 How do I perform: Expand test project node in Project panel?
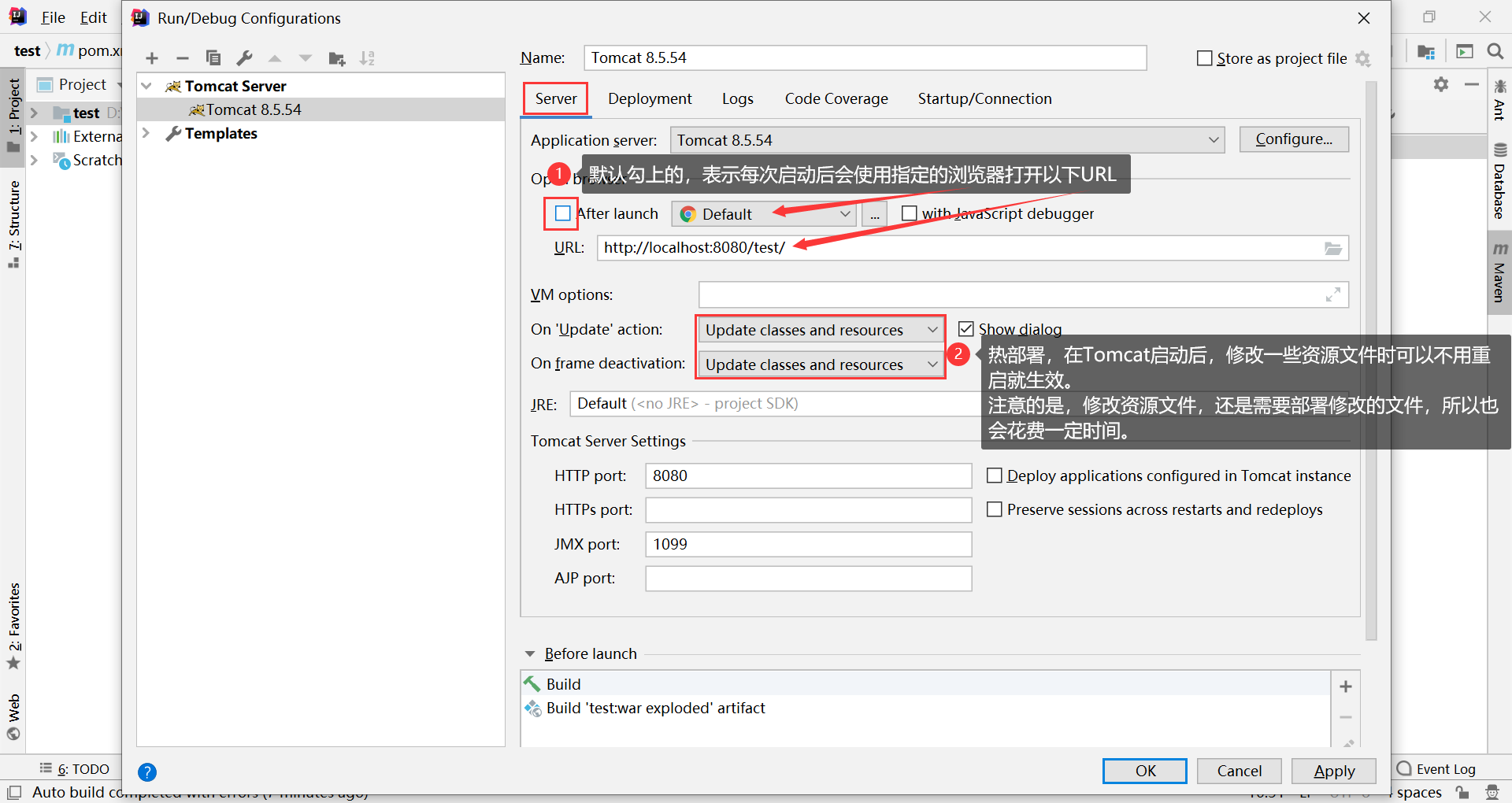click(34, 113)
